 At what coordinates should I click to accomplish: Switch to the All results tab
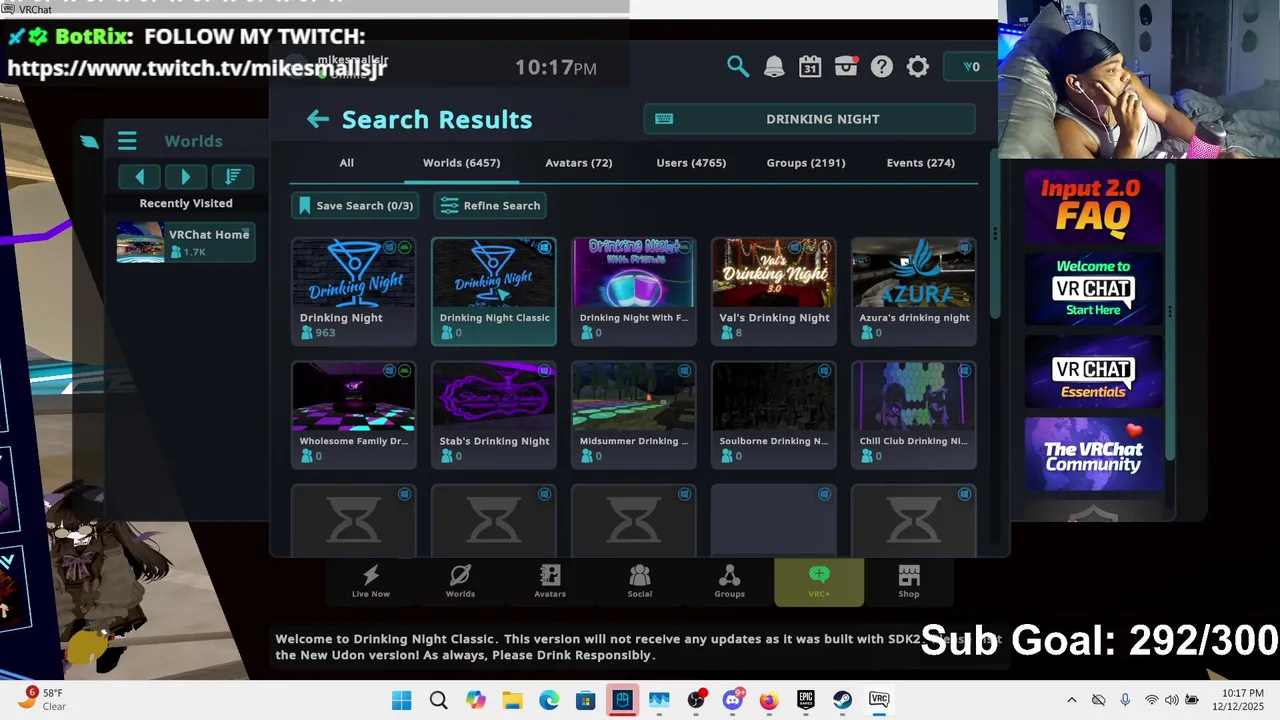point(346,163)
